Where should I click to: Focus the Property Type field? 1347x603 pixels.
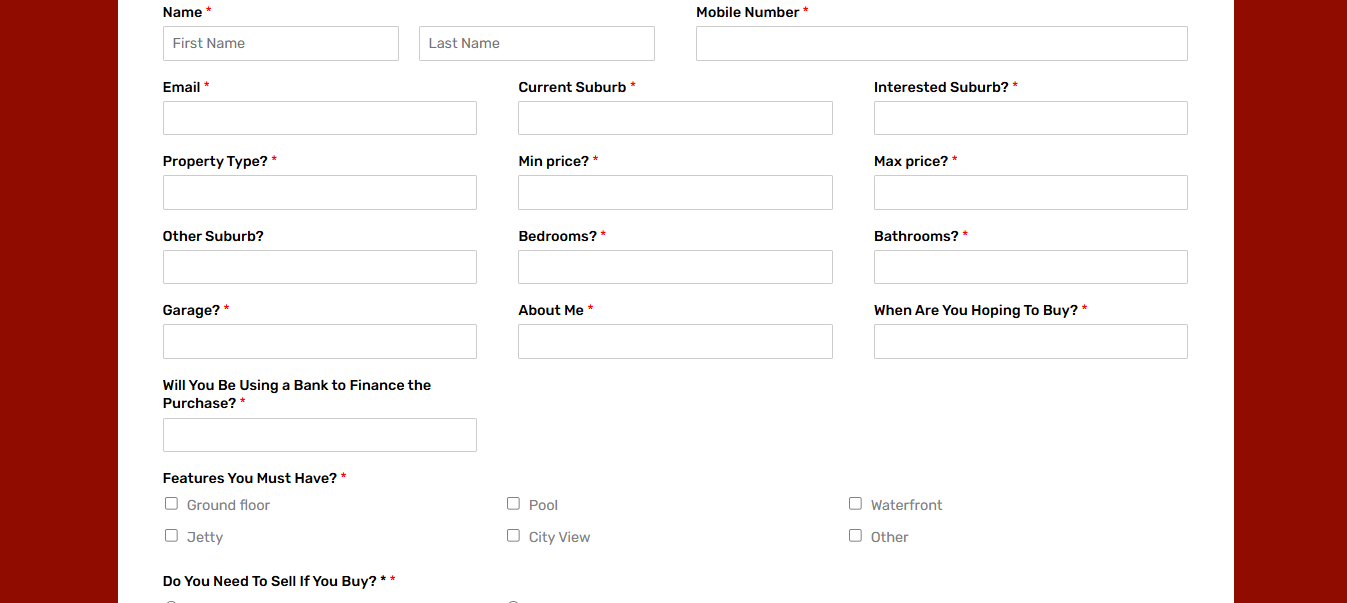point(319,192)
